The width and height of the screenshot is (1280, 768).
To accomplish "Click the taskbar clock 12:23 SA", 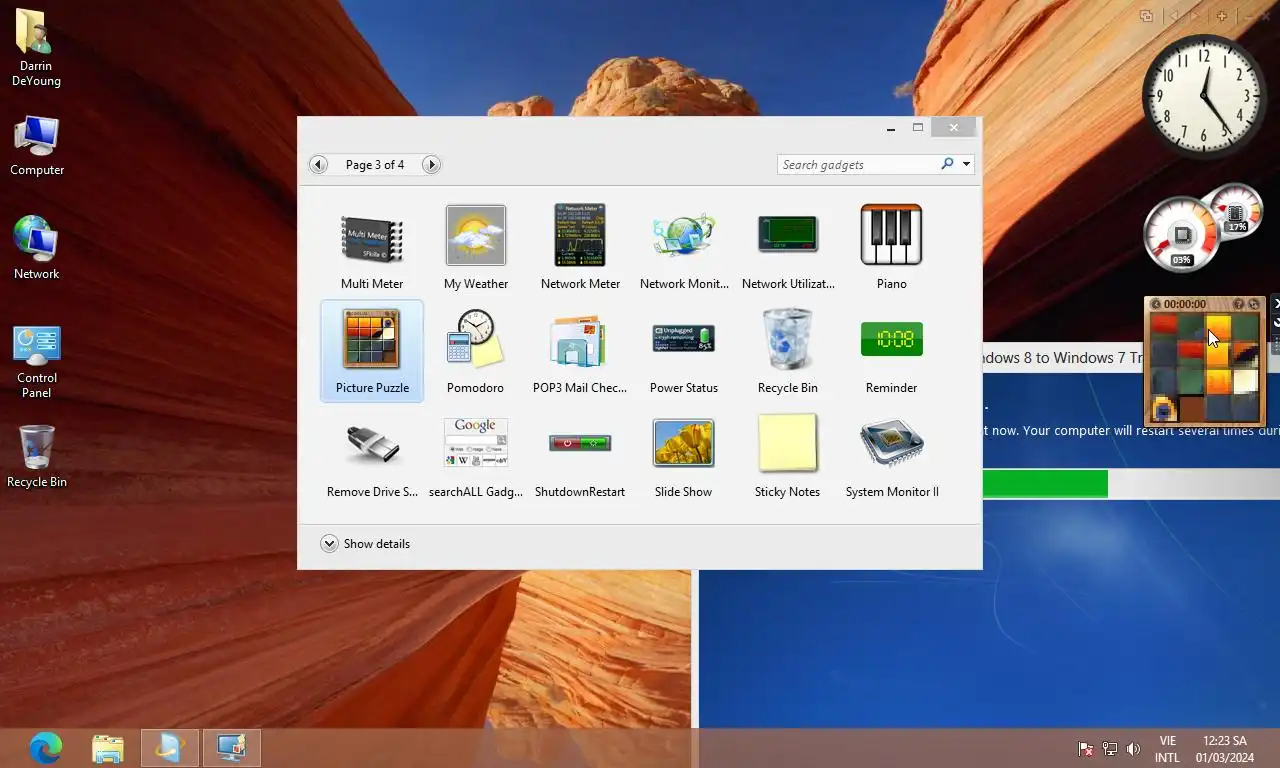I will click(1225, 749).
